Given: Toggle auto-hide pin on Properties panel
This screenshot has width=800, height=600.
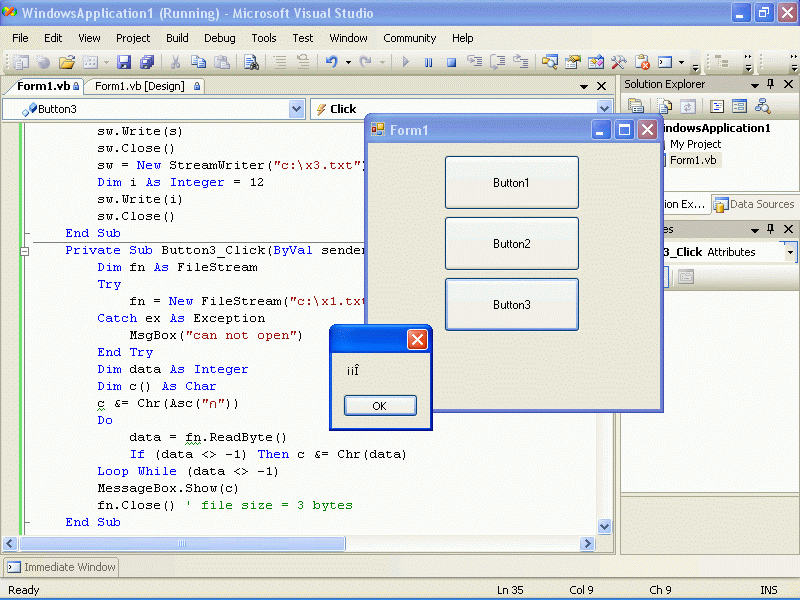Looking at the screenshot, I should tap(770, 229).
